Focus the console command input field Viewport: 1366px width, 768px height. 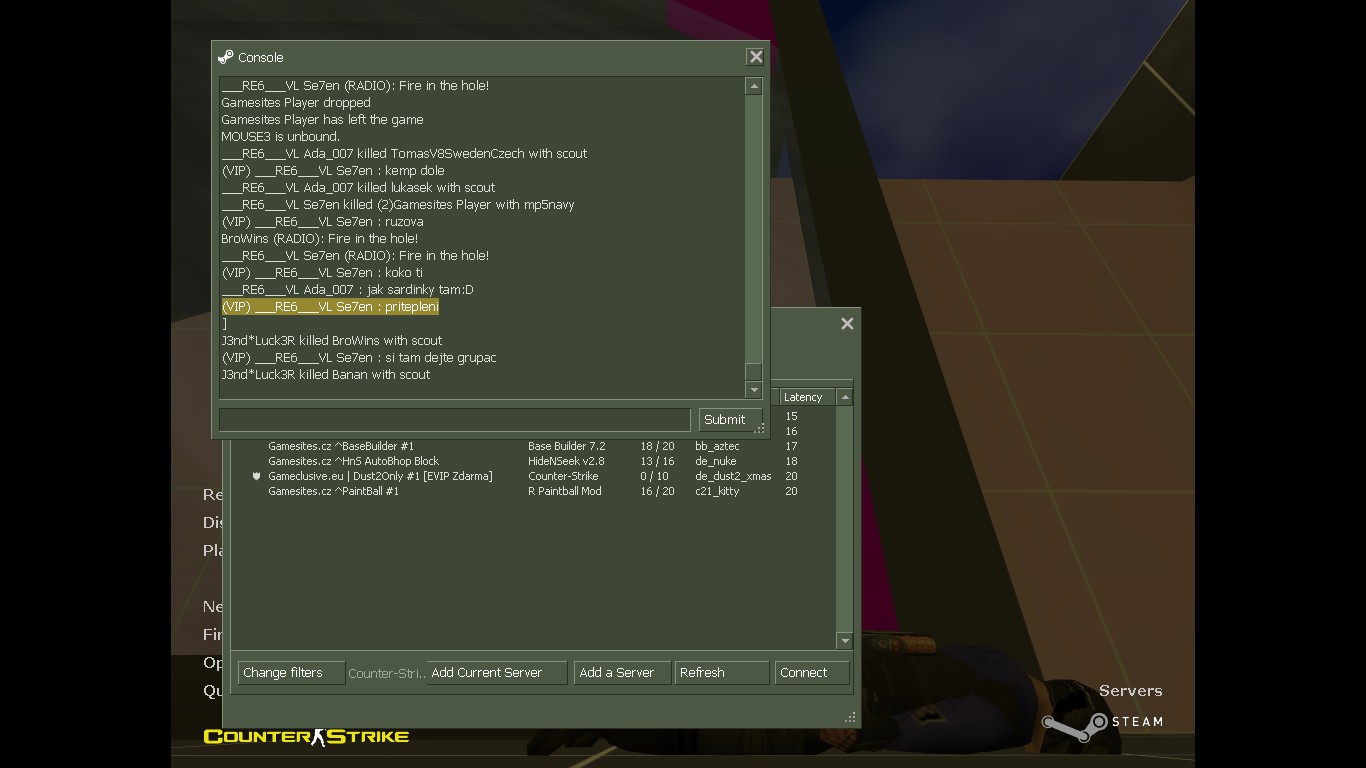455,420
